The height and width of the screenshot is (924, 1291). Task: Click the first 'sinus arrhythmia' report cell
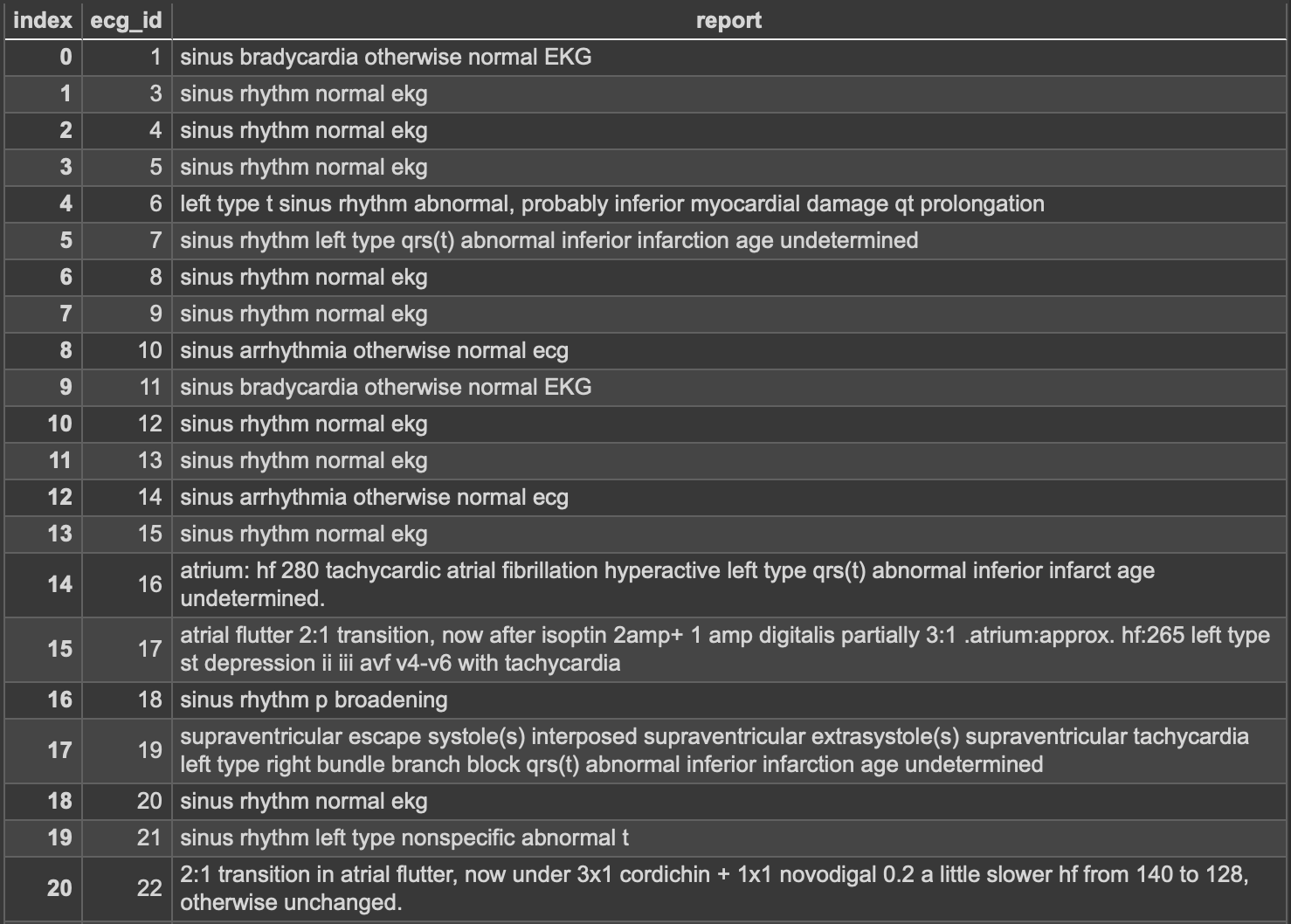tap(374, 350)
